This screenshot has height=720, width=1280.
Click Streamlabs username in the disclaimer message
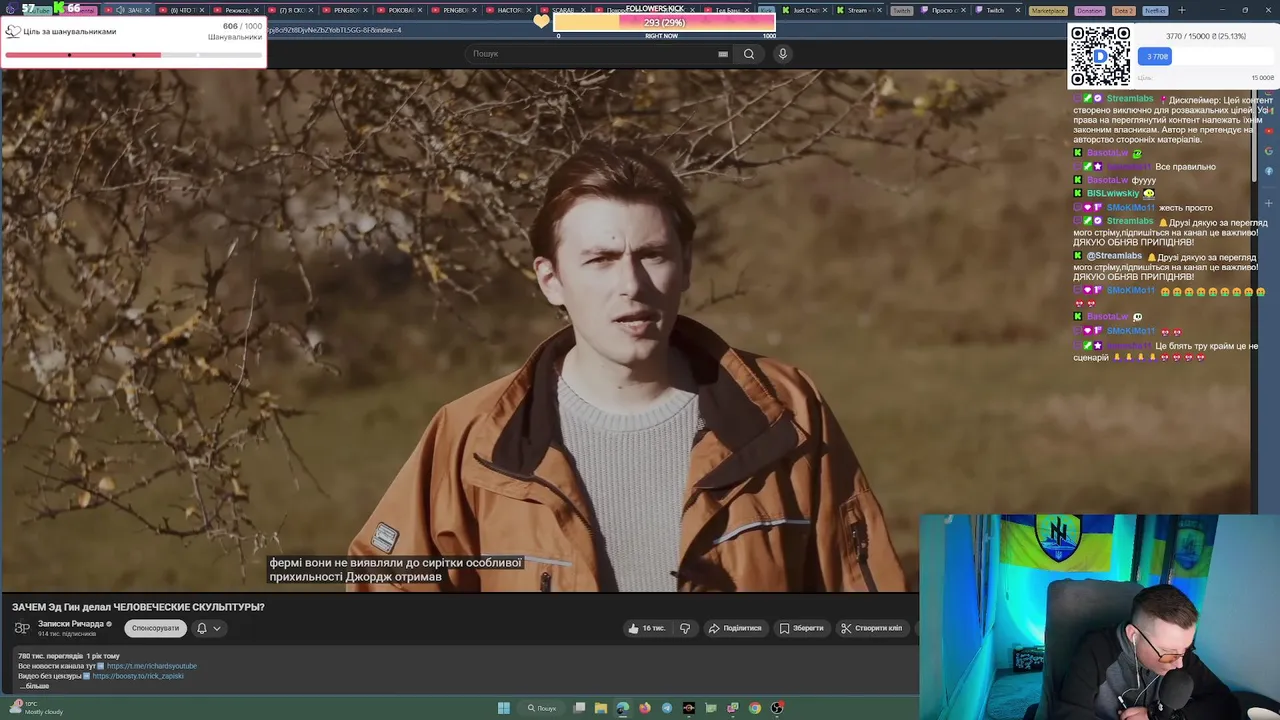(1129, 99)
